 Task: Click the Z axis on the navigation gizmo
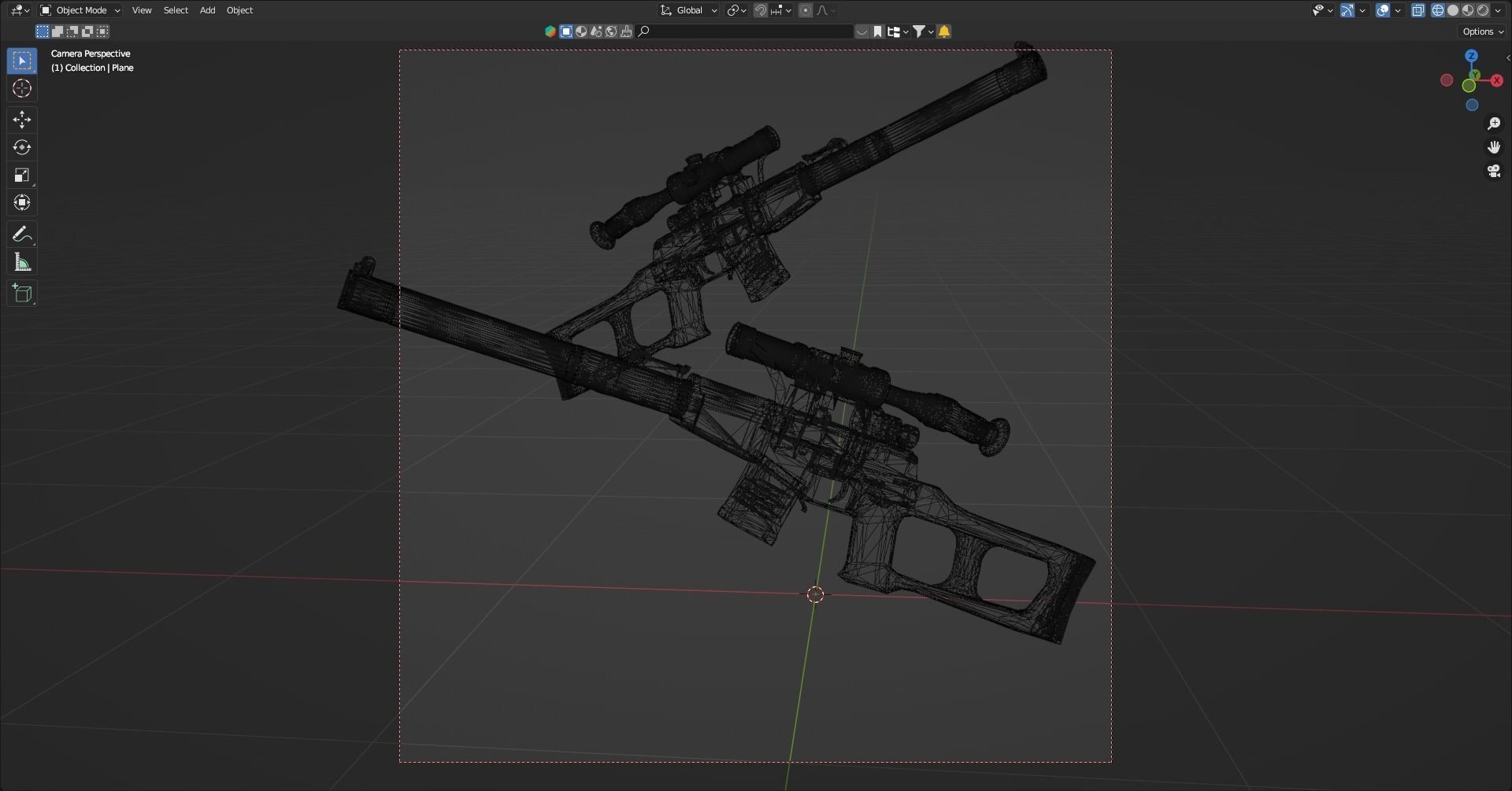(x=1472, y=56)
